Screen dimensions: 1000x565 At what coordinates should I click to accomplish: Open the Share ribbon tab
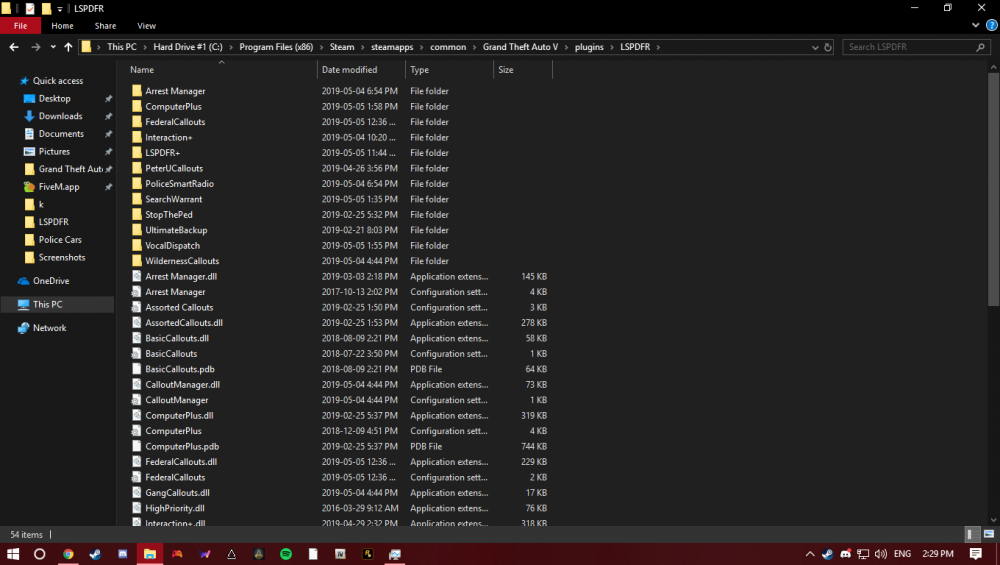[105, 26]
